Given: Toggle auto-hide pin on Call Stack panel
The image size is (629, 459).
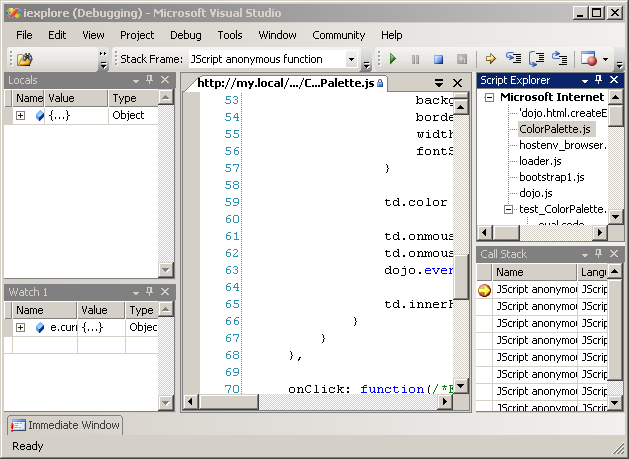Looking at the screenshot, I should 599,253.
